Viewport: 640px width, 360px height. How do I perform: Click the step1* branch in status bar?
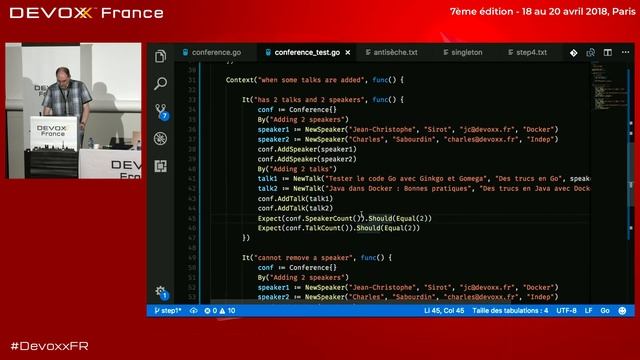(x=168, y=311)
